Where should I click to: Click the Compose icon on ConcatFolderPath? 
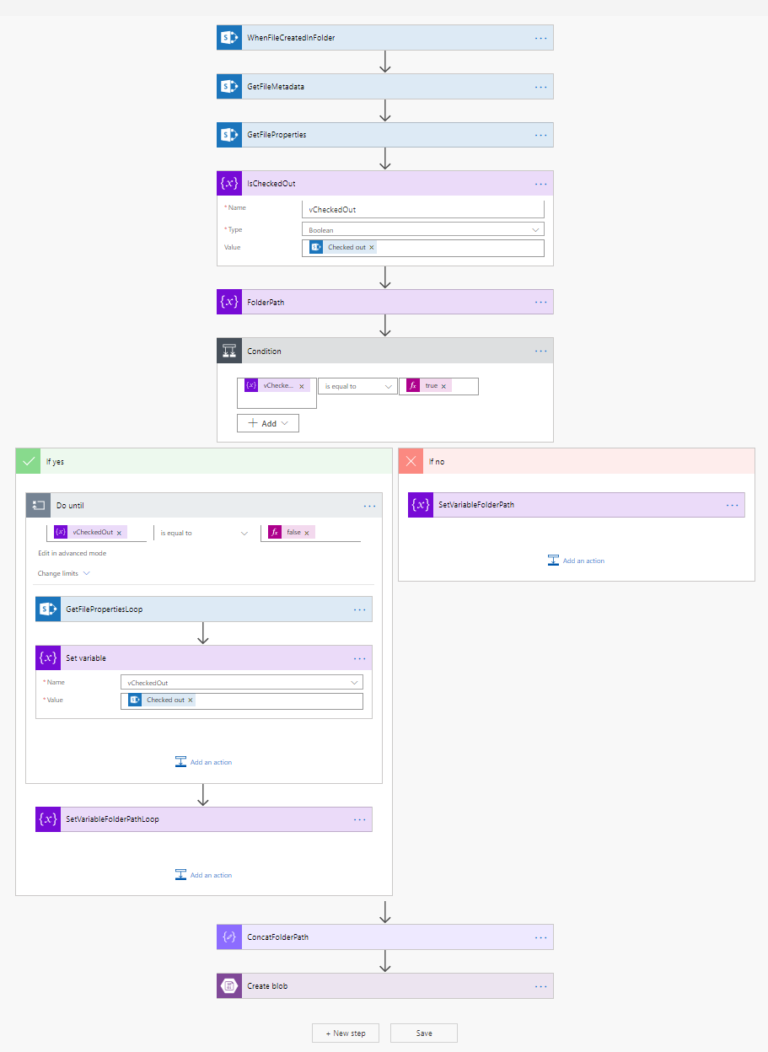(229, 936)
